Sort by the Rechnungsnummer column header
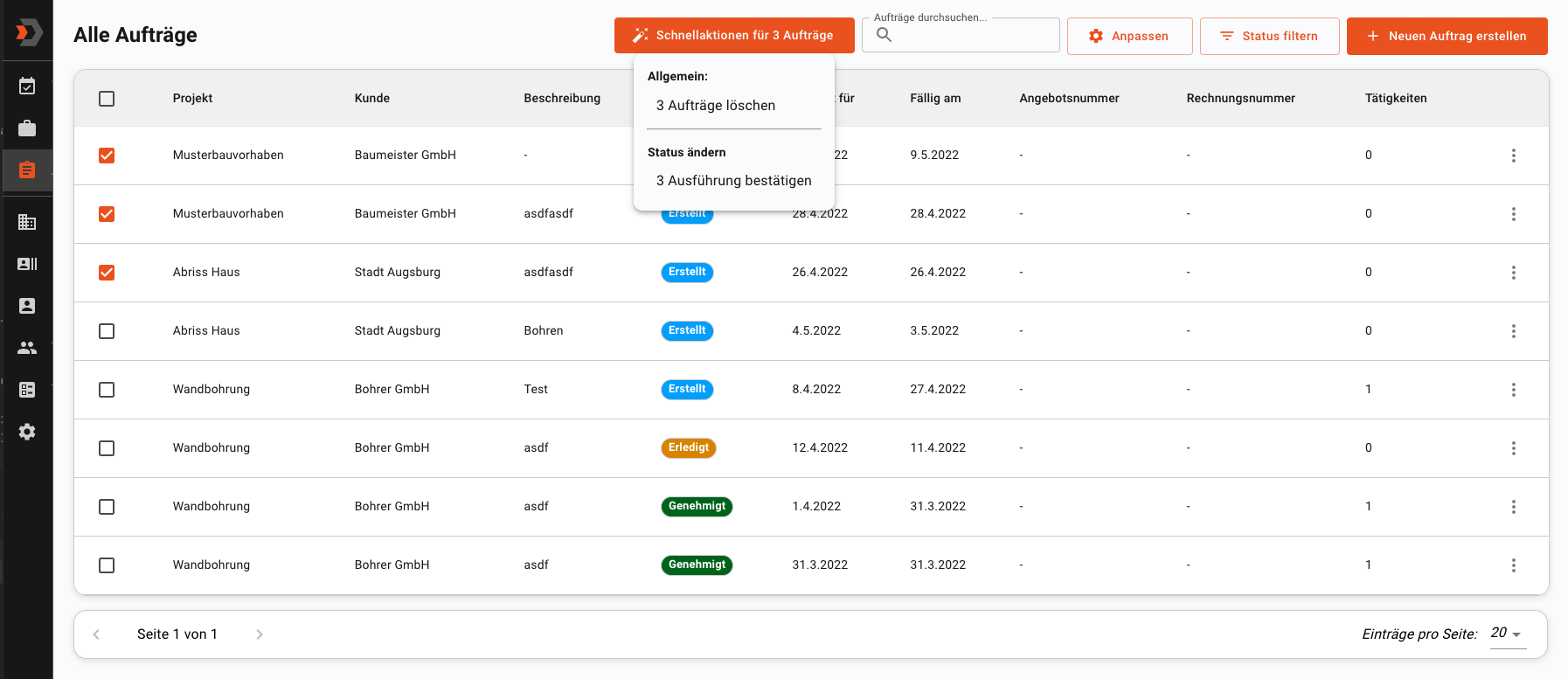1568x679 pixels. tap(1240, 98)
